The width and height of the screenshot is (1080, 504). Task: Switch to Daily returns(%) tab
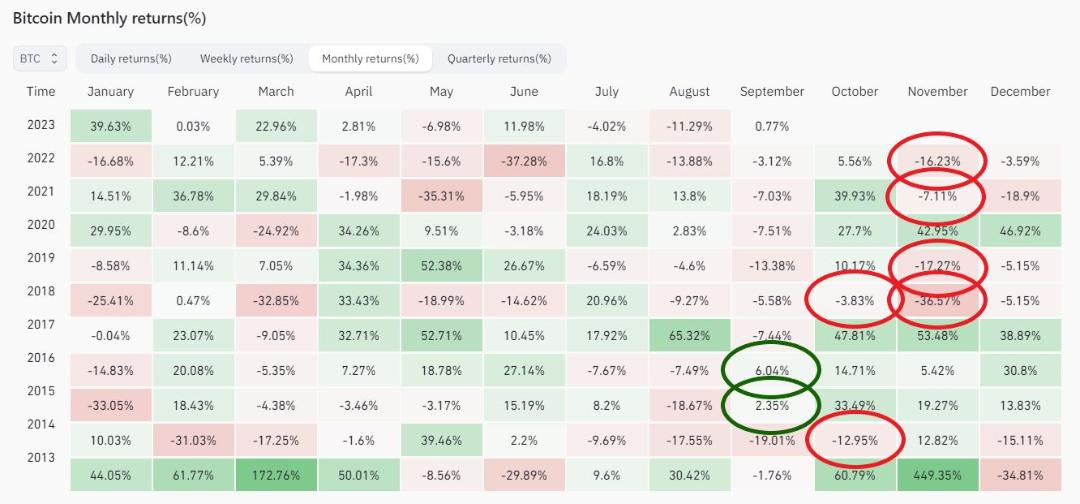(131, 59)
